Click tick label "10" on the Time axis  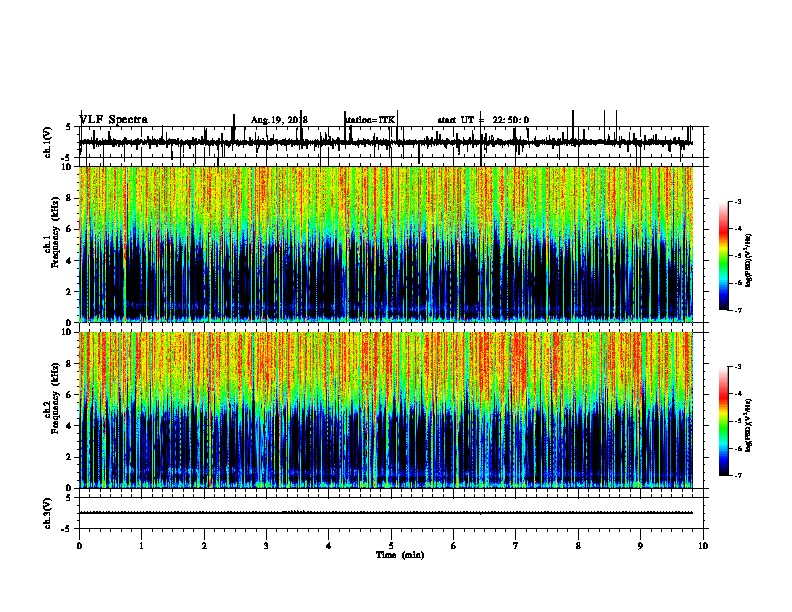click(x=703, y=546)
